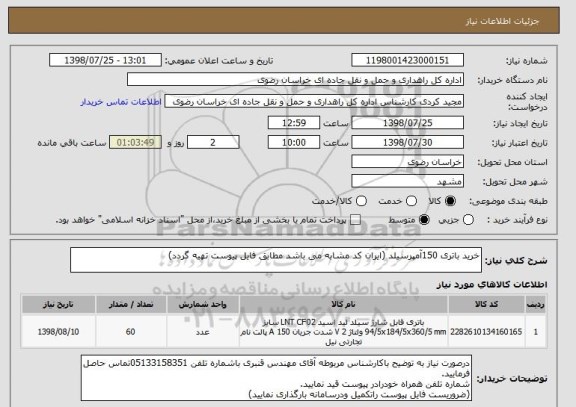576x407 pixels.
Task: Choose the جزیی purchase type radio
Action: 468,220
